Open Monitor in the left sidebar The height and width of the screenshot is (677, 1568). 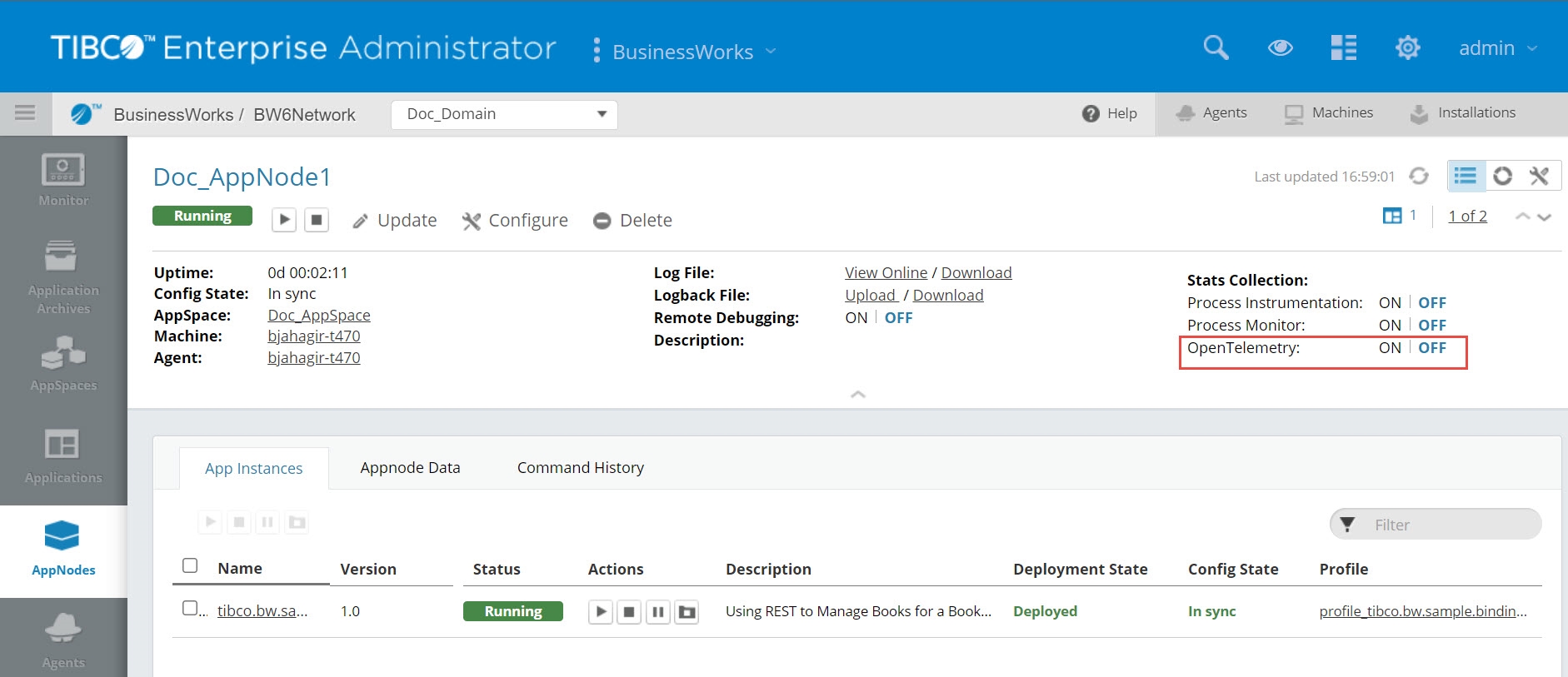(x=63, y=180)
